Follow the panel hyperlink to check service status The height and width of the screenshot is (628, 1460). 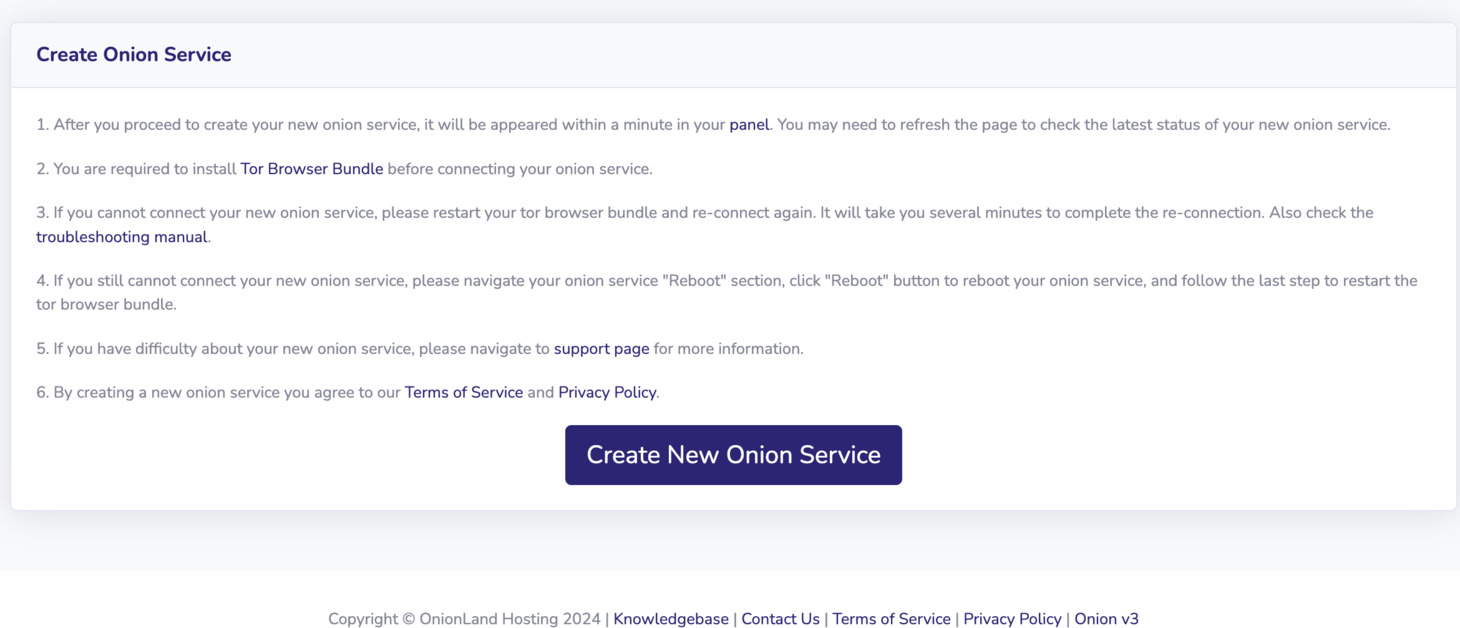coord(749,124)
